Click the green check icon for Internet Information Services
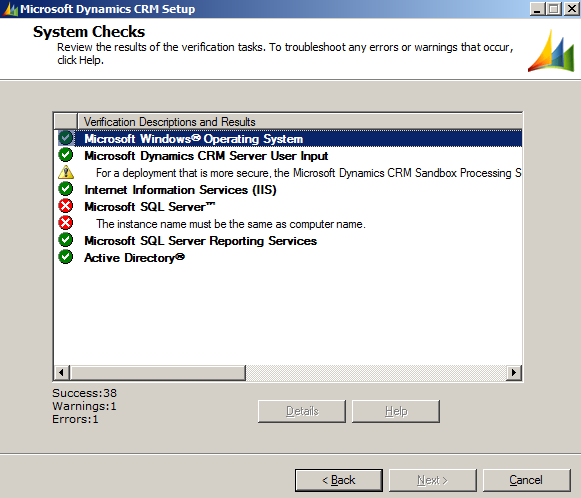Viewport: 581px width, 498px height. click(x=66, y=189)
